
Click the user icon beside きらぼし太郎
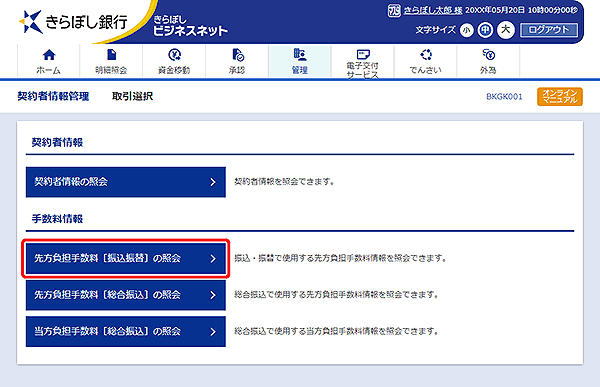[x=394, y=10]
